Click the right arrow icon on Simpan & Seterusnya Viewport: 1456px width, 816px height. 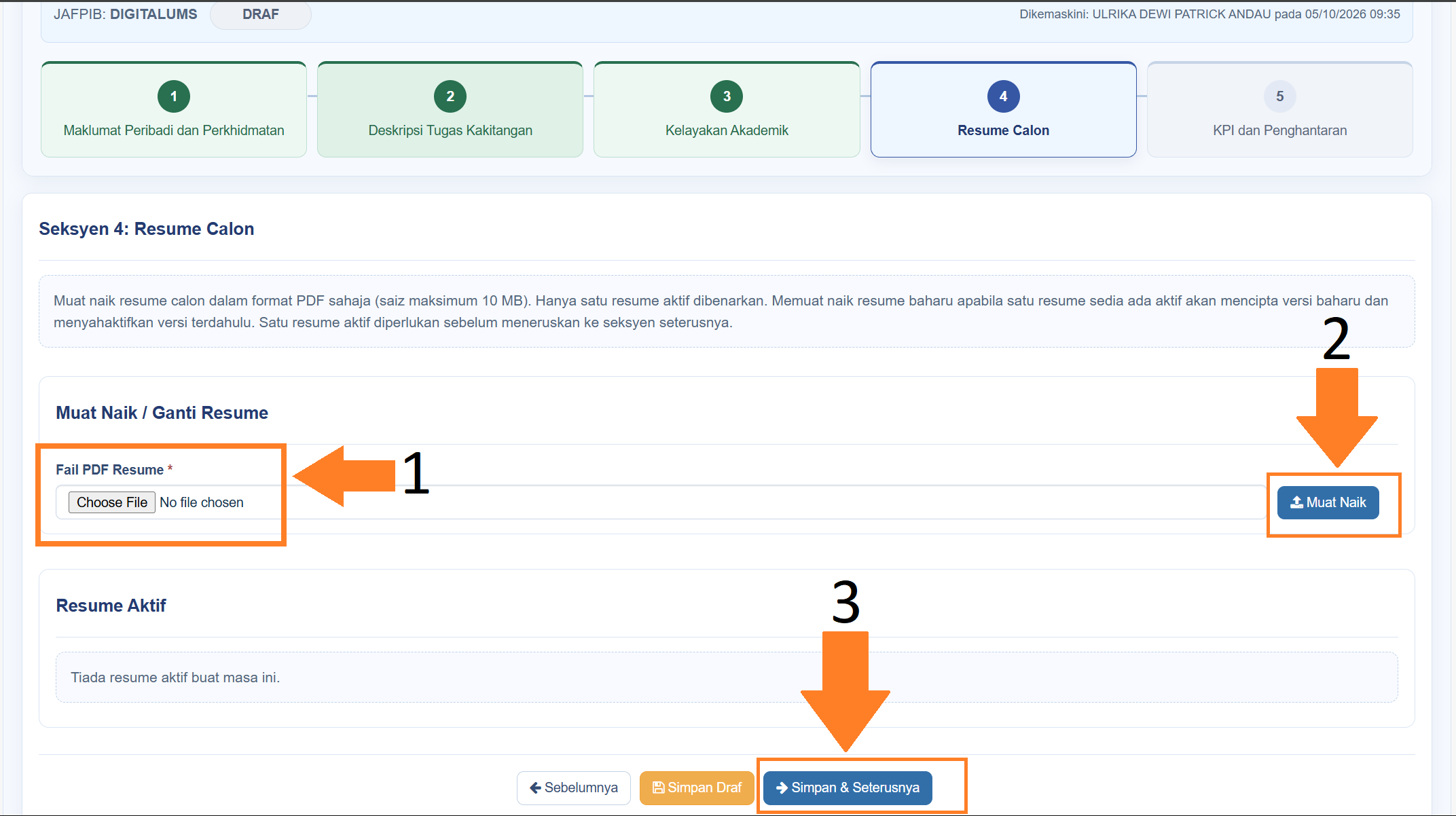click(x=782, y=787)
